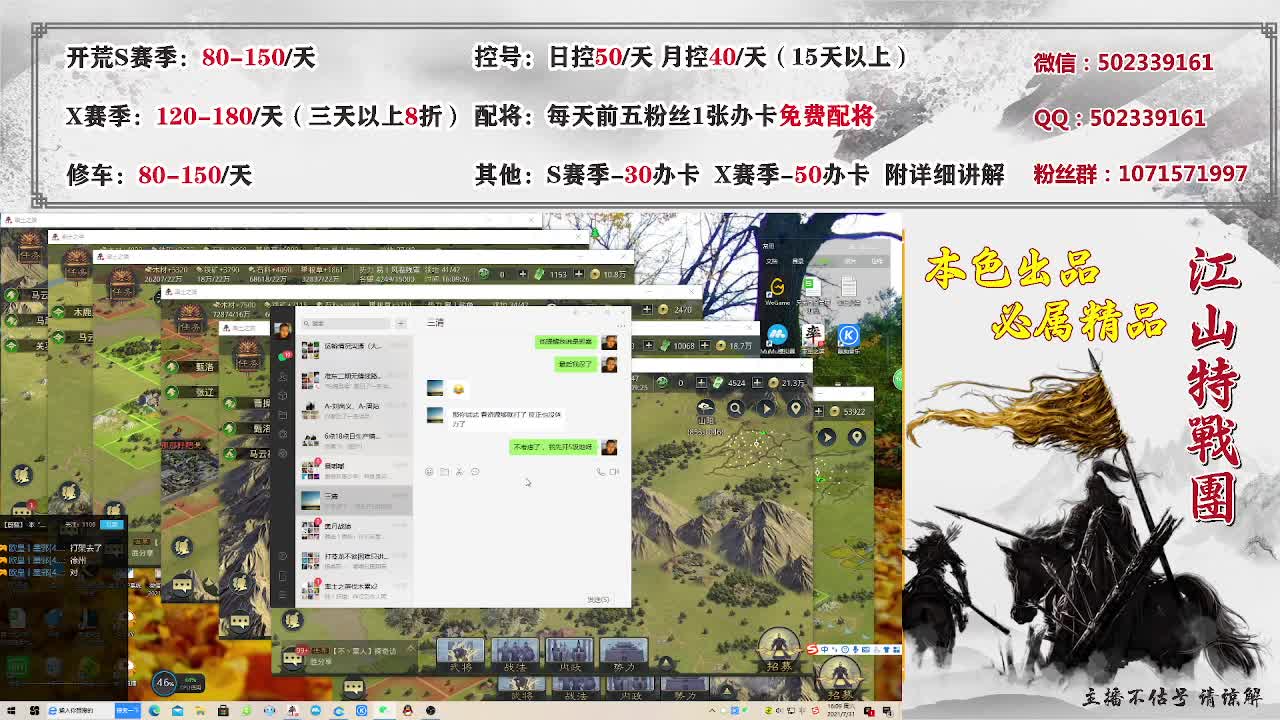Open the Contacts icon in WeChat sidebar
The width and height of the screenshot is (1280, 720).
283,376
